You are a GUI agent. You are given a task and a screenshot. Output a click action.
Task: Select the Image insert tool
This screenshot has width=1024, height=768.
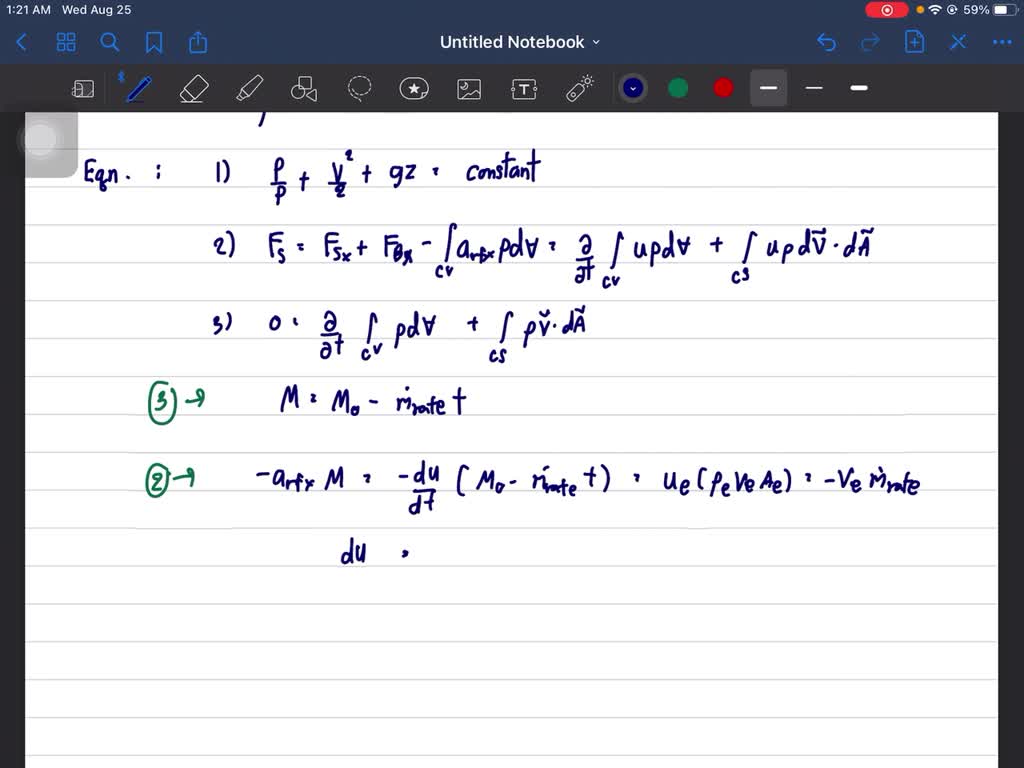(x=469, y=89)
